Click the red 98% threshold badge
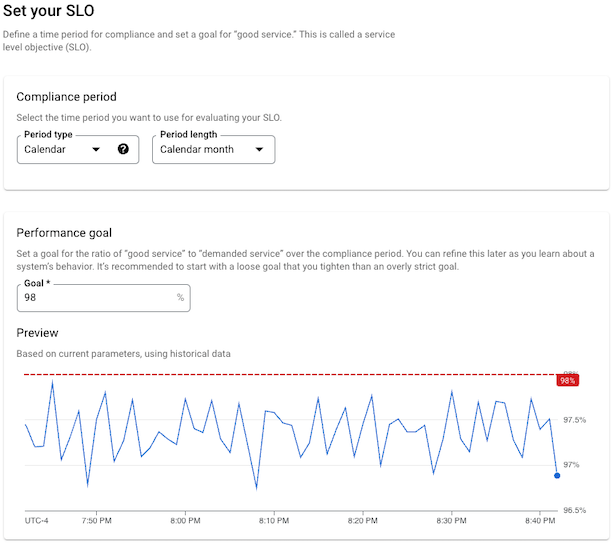Viewport: 614px width, 545px height. pos(568,380)
